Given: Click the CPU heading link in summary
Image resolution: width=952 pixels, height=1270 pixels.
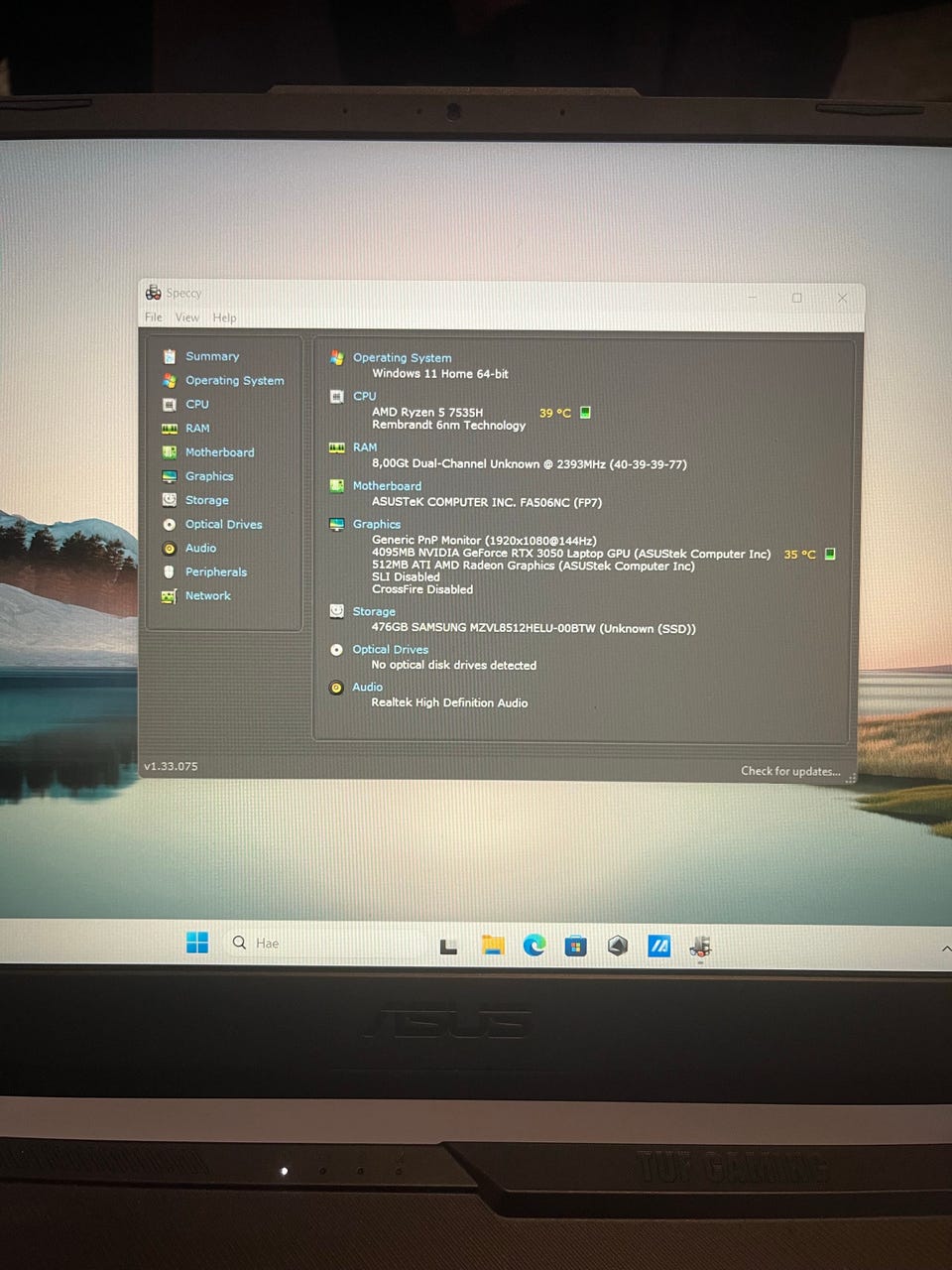Looking at the screenshot, I should 365,396.
